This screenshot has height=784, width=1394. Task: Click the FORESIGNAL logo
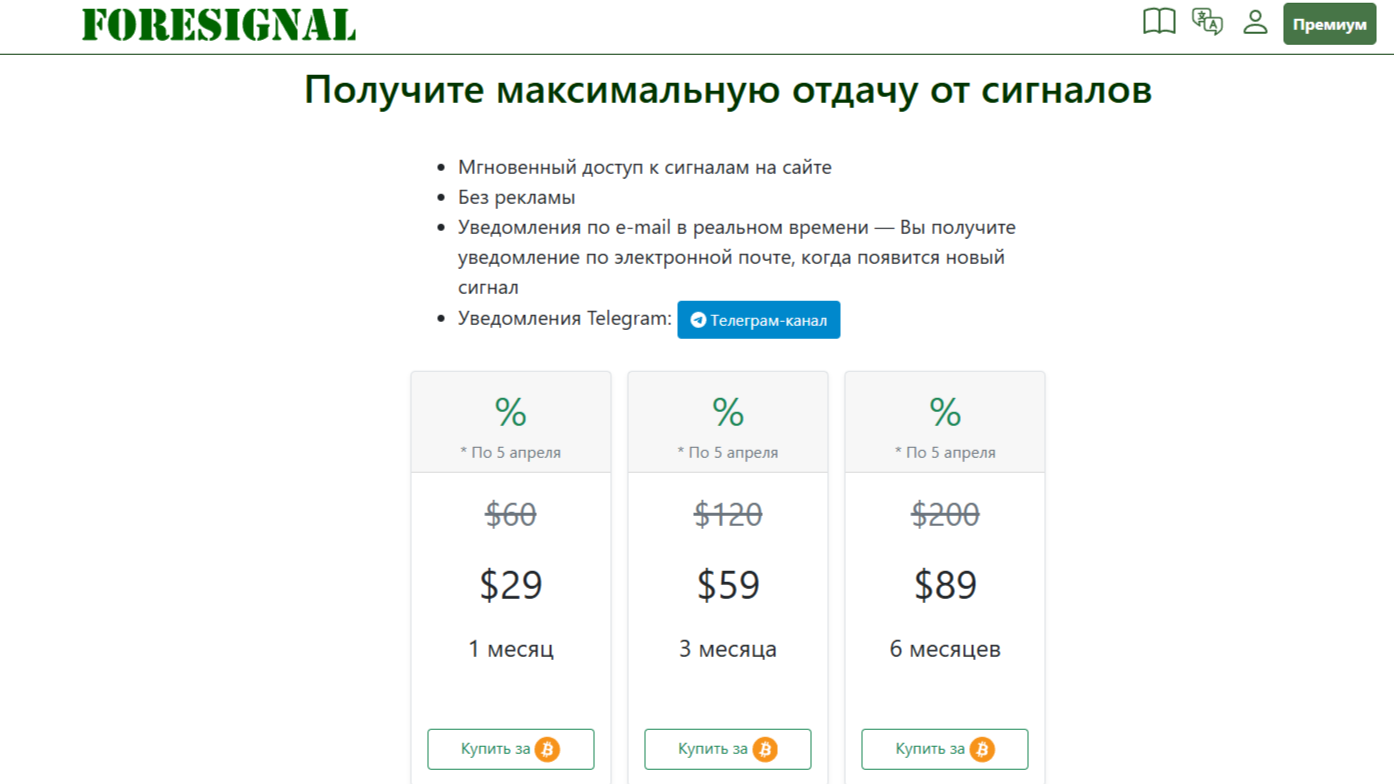[219, 25]
